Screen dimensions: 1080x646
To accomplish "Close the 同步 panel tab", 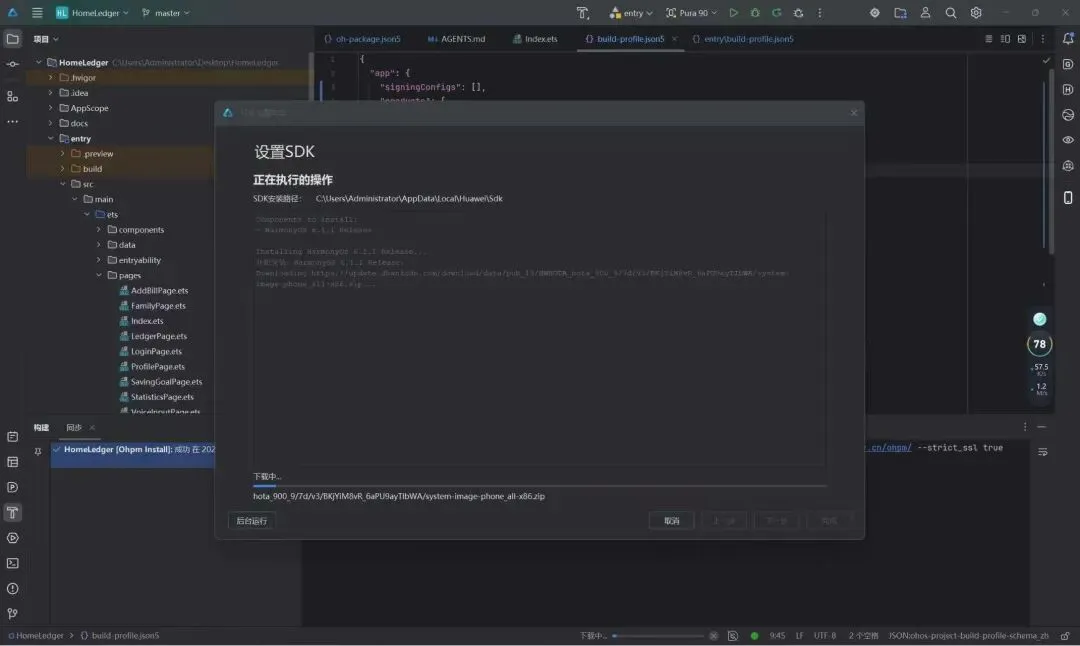I will click(x=92, y=428).
